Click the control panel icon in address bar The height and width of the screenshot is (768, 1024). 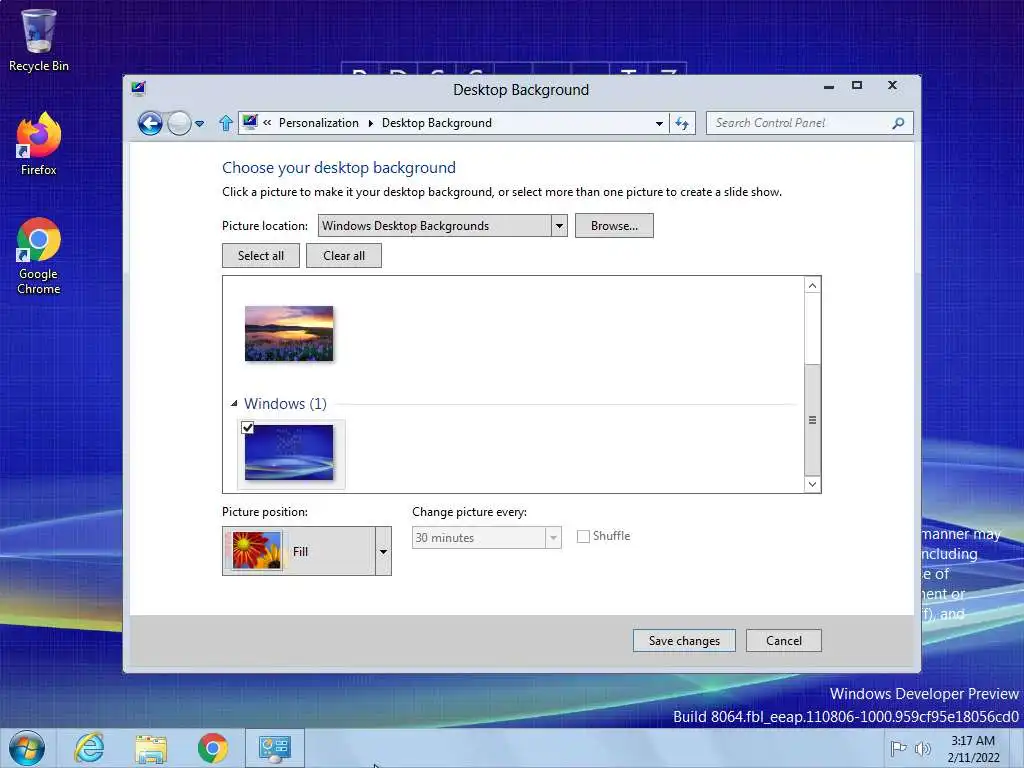[x=249, y=122]
